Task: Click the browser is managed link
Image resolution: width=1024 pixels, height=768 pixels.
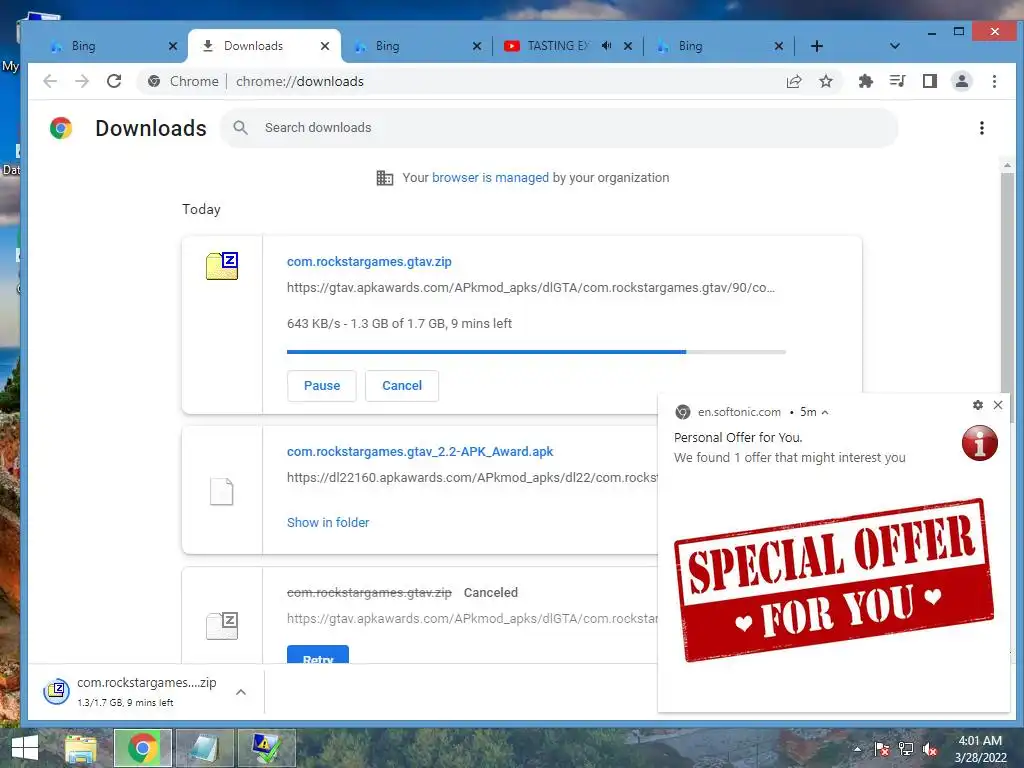Action: [x=490, y=178]
